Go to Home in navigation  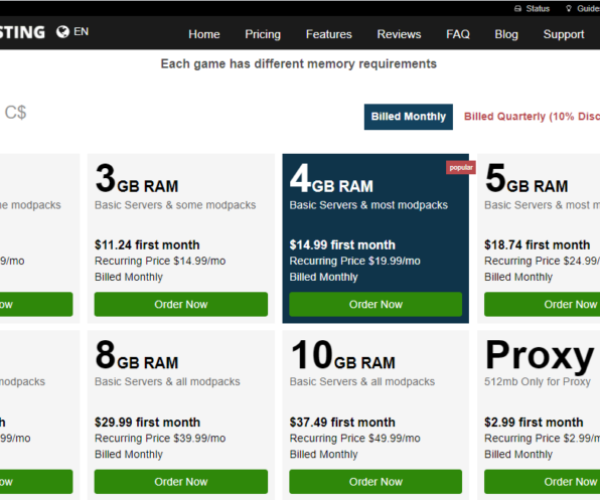(204, 34)
